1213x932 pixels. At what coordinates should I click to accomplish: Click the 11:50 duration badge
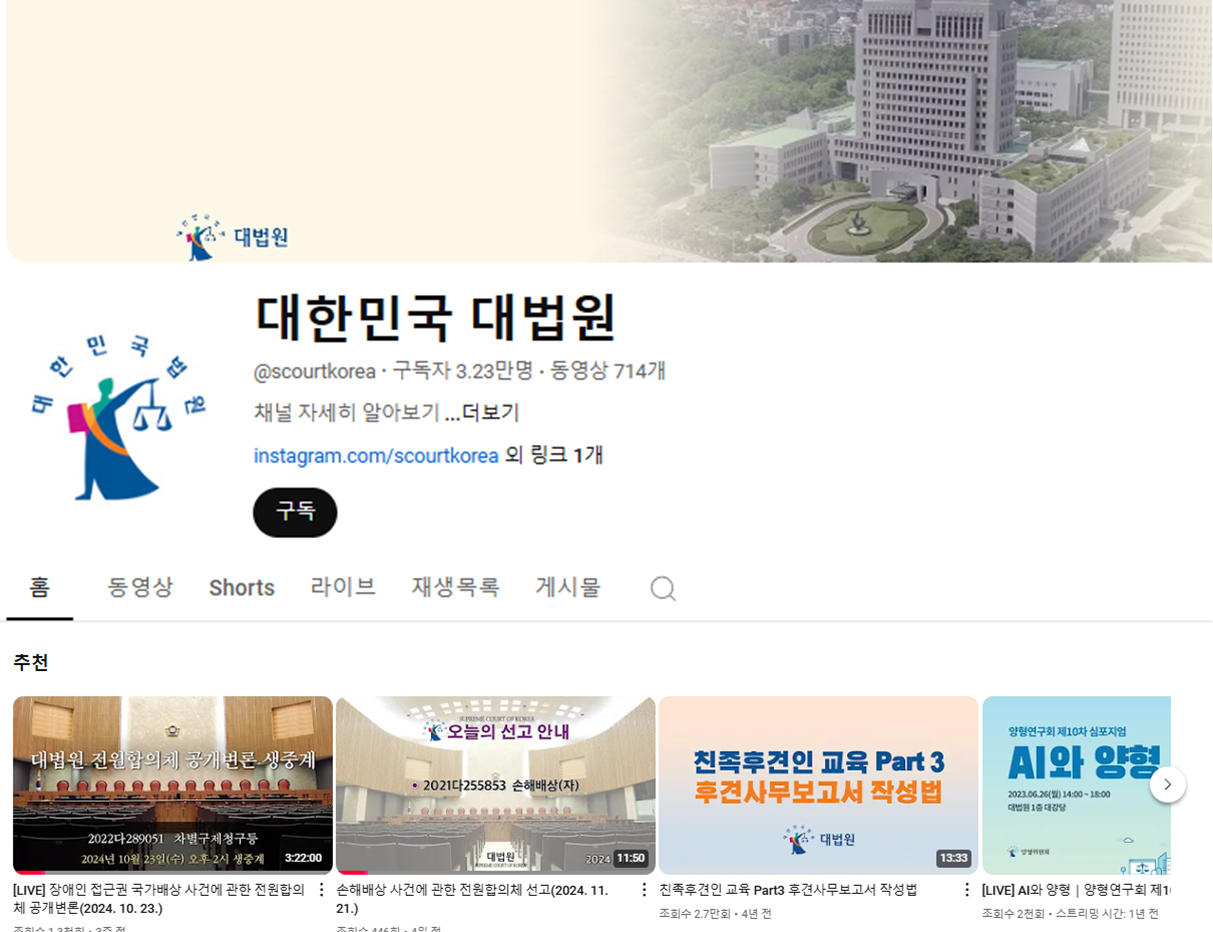click(630, 858)
